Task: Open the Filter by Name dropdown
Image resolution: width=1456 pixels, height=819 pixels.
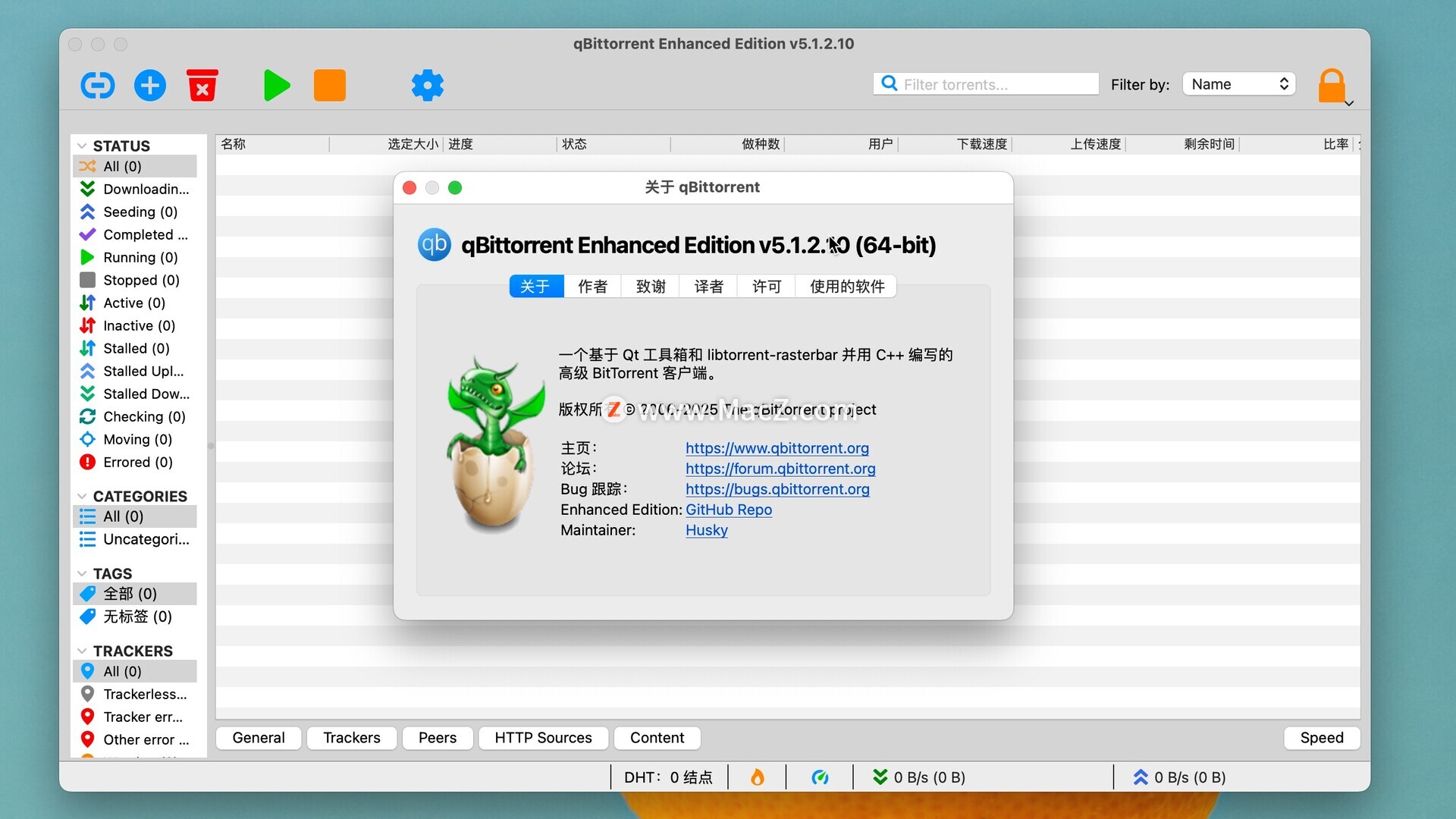Action: click(x=1239, y=84)
